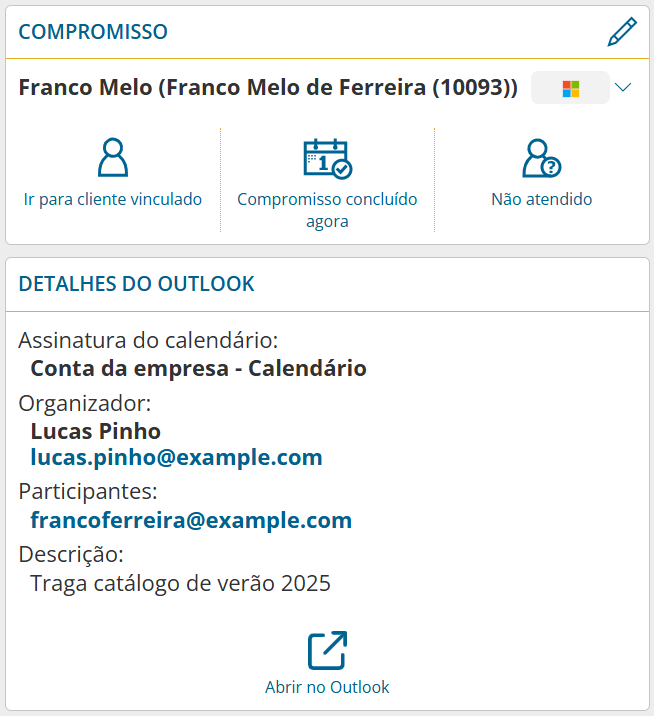
Task: Click the calendar checkmark icon
Action: [x=327, y=158]
